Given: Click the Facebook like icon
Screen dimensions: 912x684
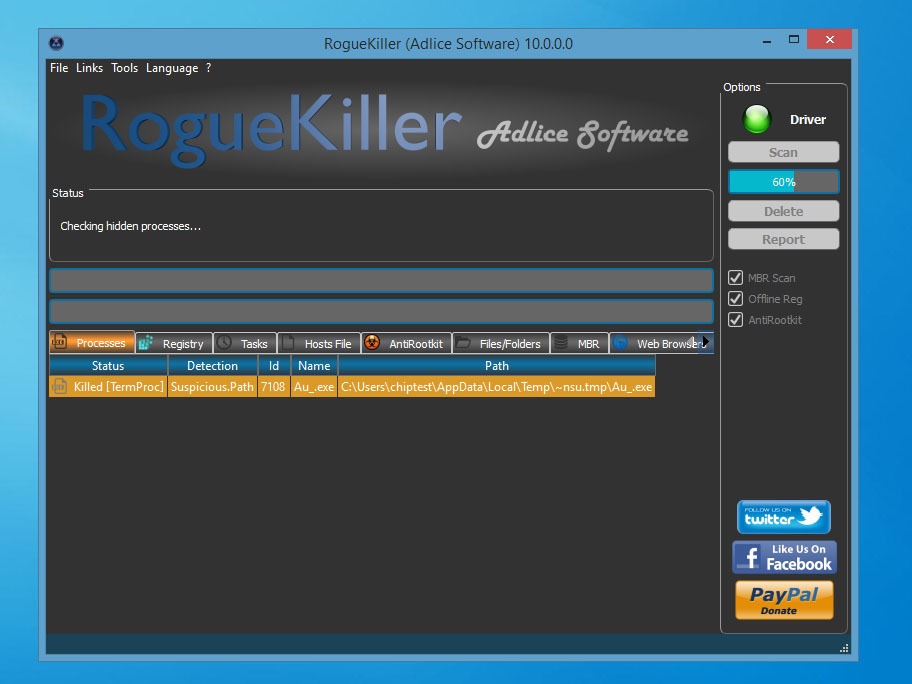Looking at the screenshot, I should [783, 557].
